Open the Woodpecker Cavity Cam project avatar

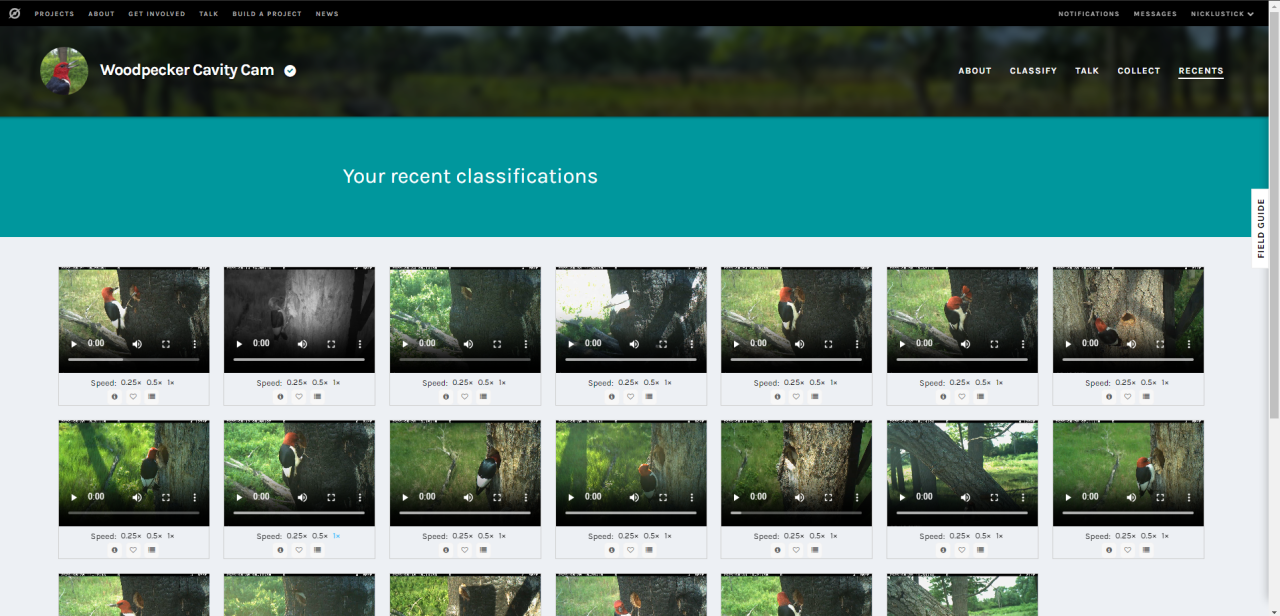coord(64,71)
